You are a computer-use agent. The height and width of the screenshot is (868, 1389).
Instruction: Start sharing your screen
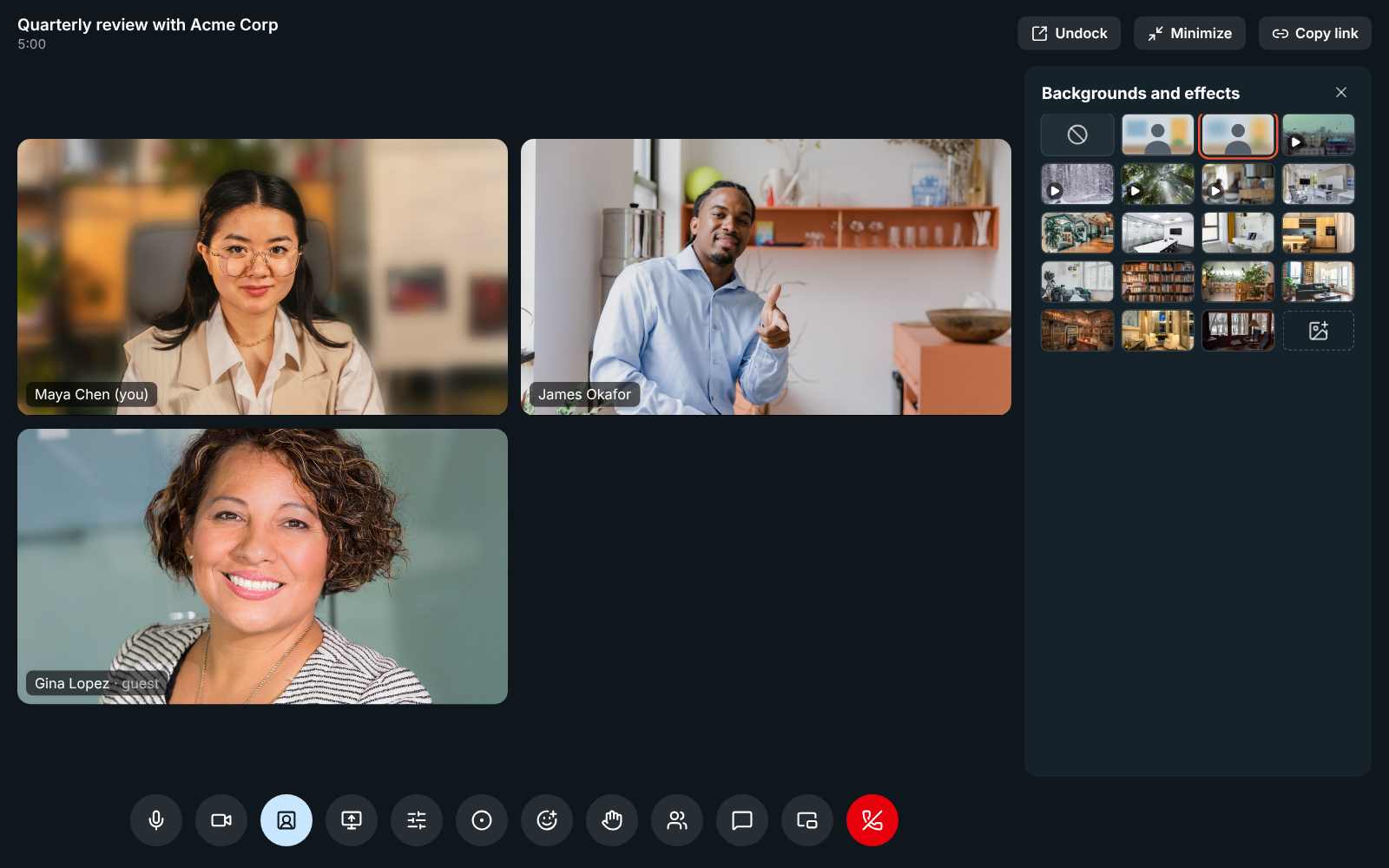tap(352, 820)
